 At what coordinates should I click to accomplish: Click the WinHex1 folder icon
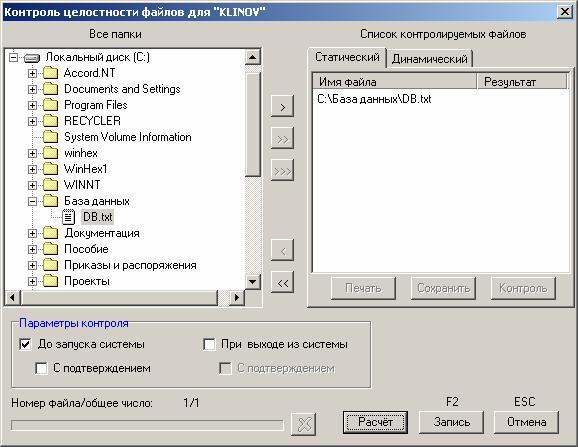click(x=51, y=169)
